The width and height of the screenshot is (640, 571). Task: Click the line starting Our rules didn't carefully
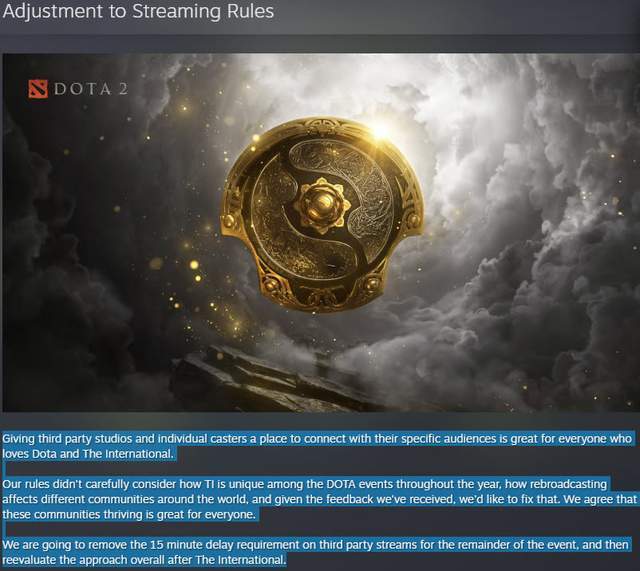pyautogui.click(x=304, y=484)
